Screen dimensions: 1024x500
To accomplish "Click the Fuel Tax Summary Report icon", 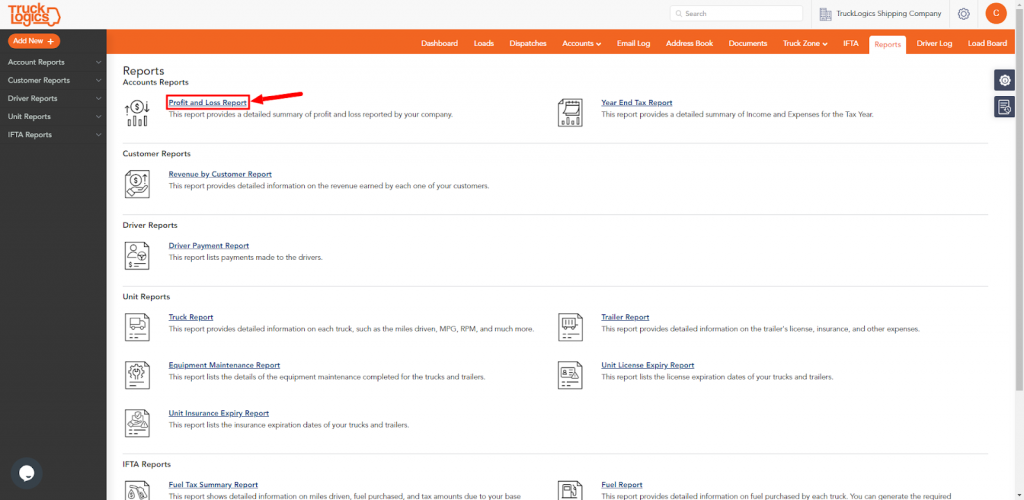I will click(x=137, y=490).
